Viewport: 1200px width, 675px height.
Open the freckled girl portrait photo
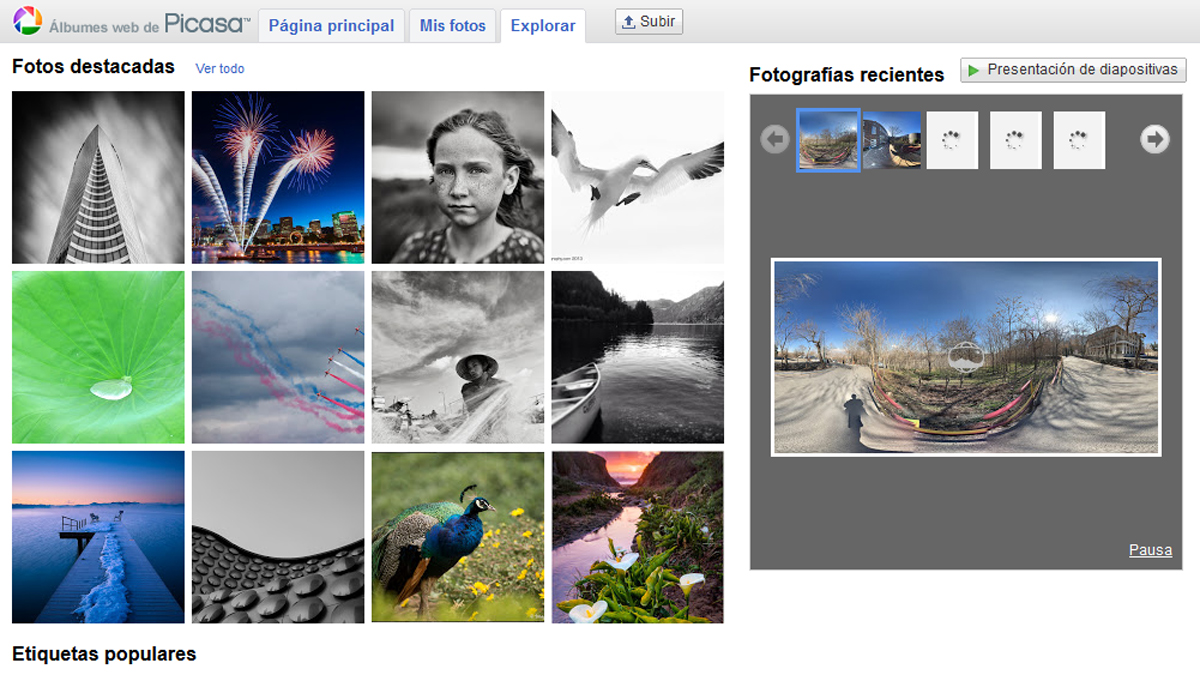pos(458,177)
